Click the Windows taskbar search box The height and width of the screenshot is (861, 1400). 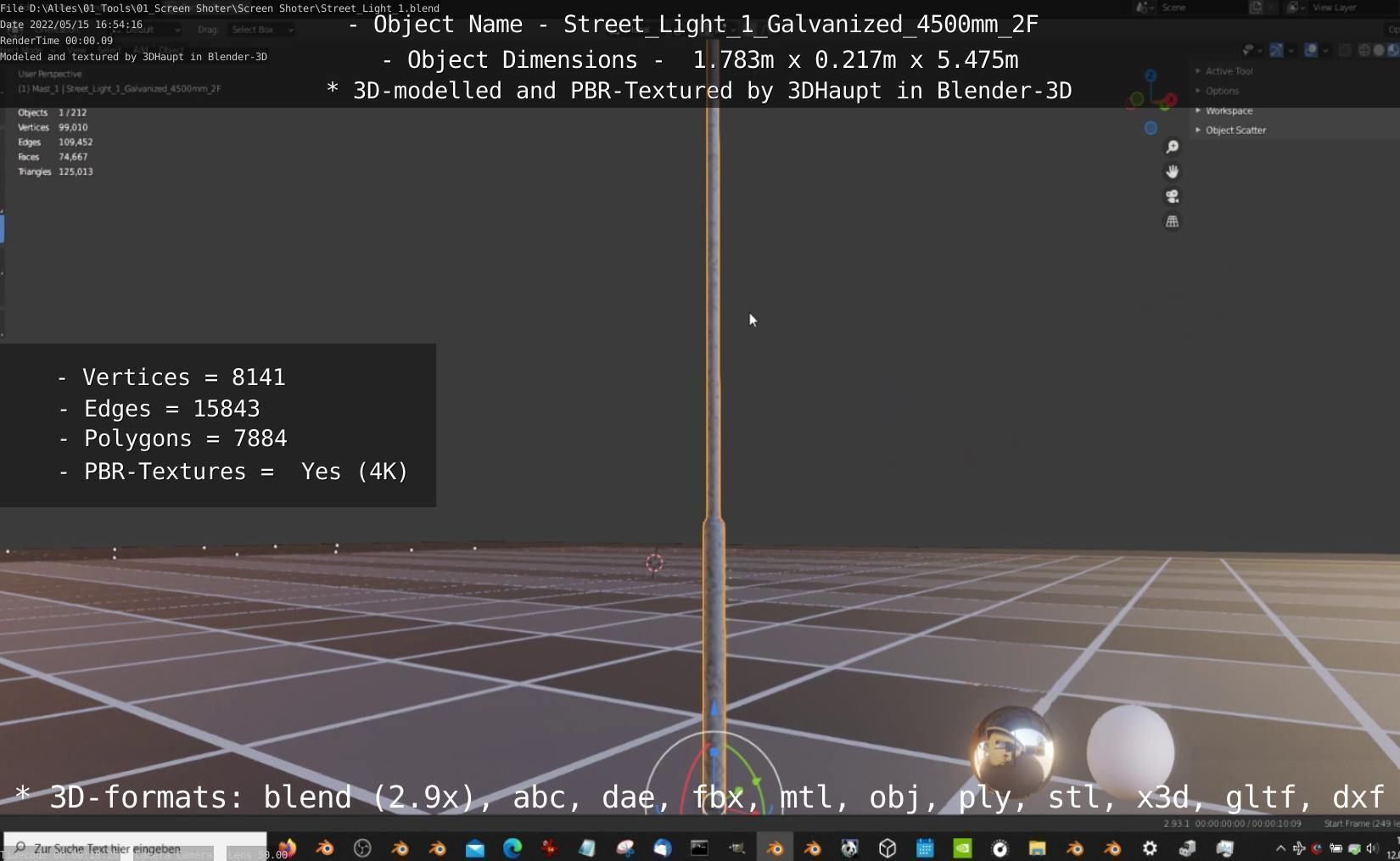coord(134,847)
